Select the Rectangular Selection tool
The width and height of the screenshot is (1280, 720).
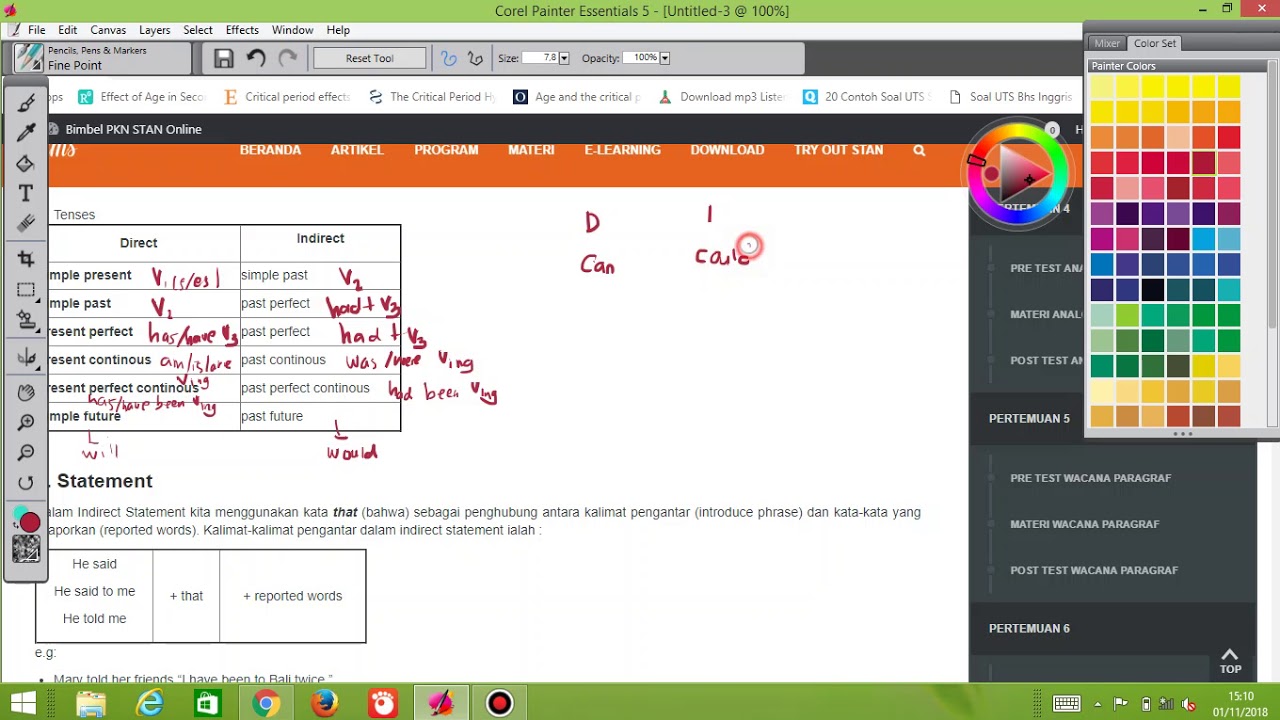(x=26, y=290)
